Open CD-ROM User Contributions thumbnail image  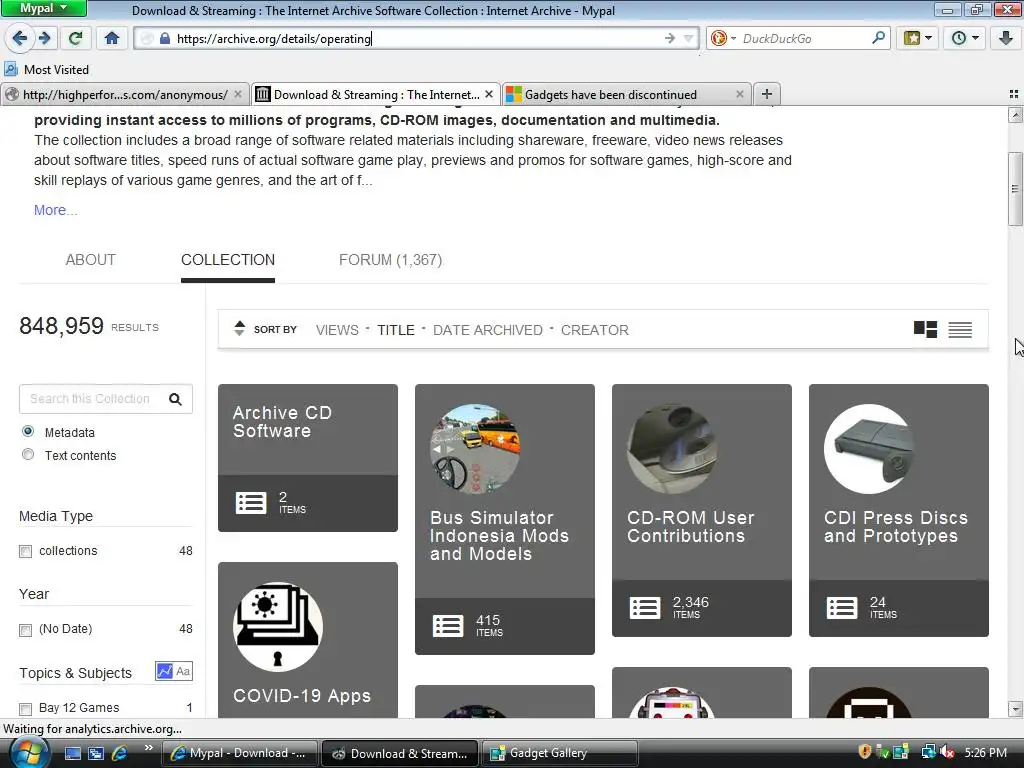point(672,449)
